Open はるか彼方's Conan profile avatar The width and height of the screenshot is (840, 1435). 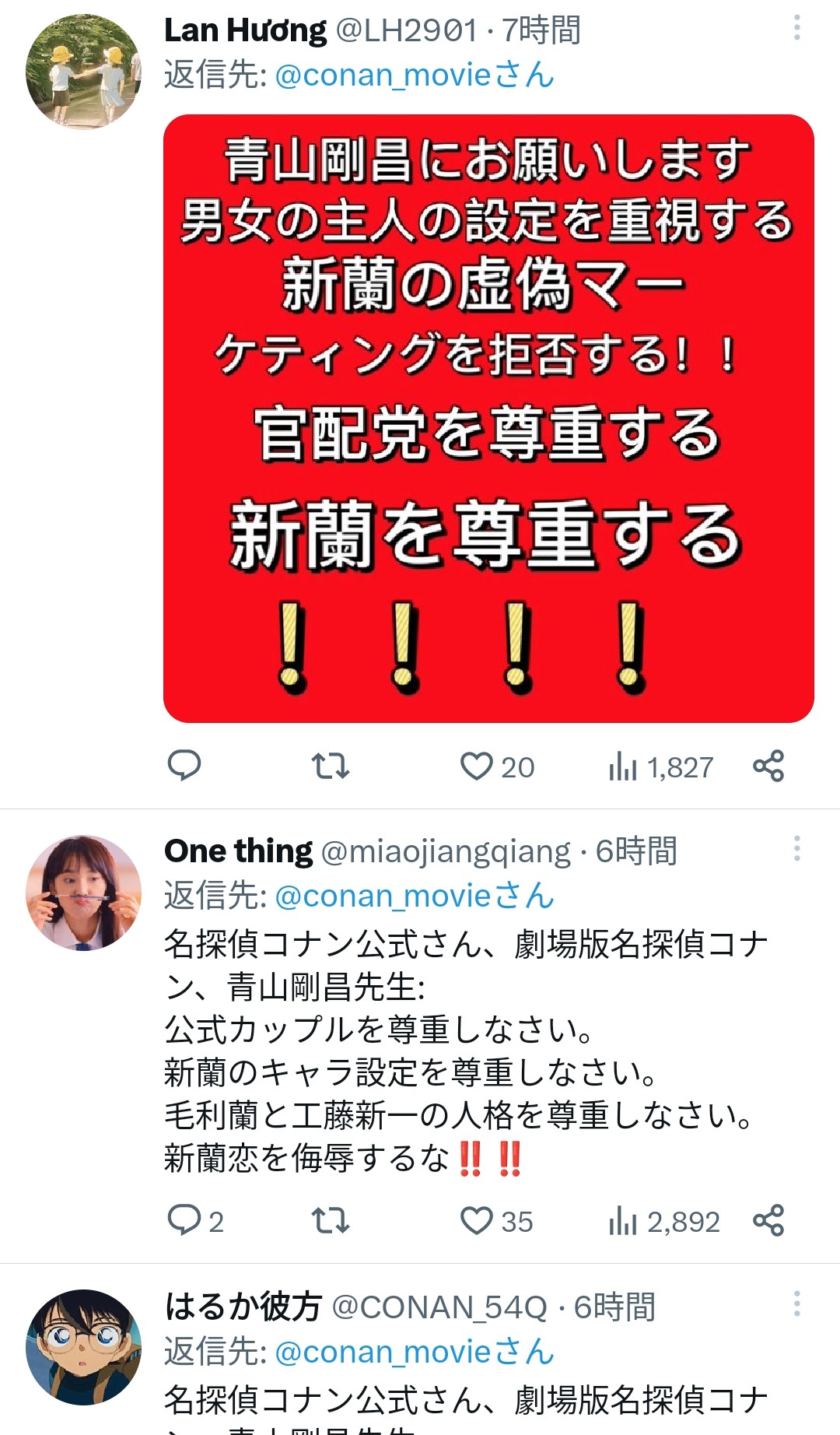coord(84,1348)
